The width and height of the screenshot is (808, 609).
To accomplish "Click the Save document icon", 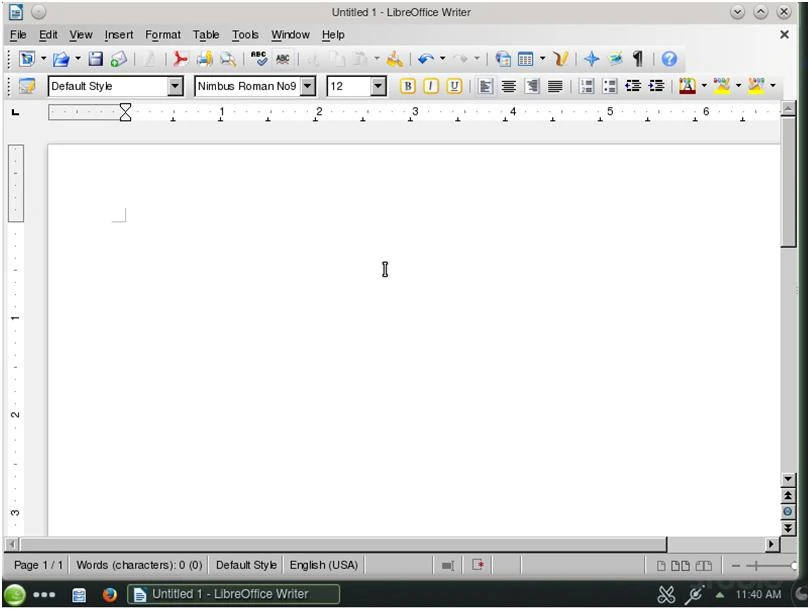I will coord(96,59).
